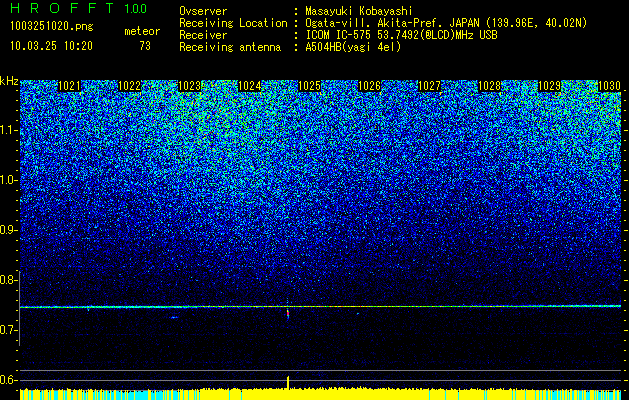Click the 0.7 kHz axis label
Viewport: 629px width, 400px height.
tap(8, 330)
